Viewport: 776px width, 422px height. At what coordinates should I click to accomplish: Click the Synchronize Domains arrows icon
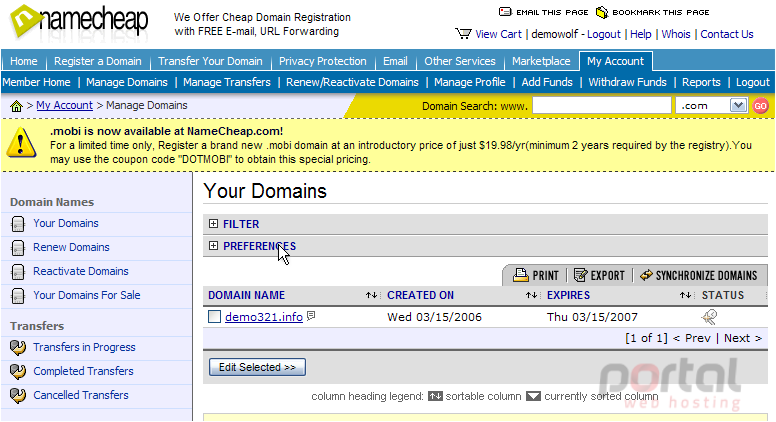646,275
